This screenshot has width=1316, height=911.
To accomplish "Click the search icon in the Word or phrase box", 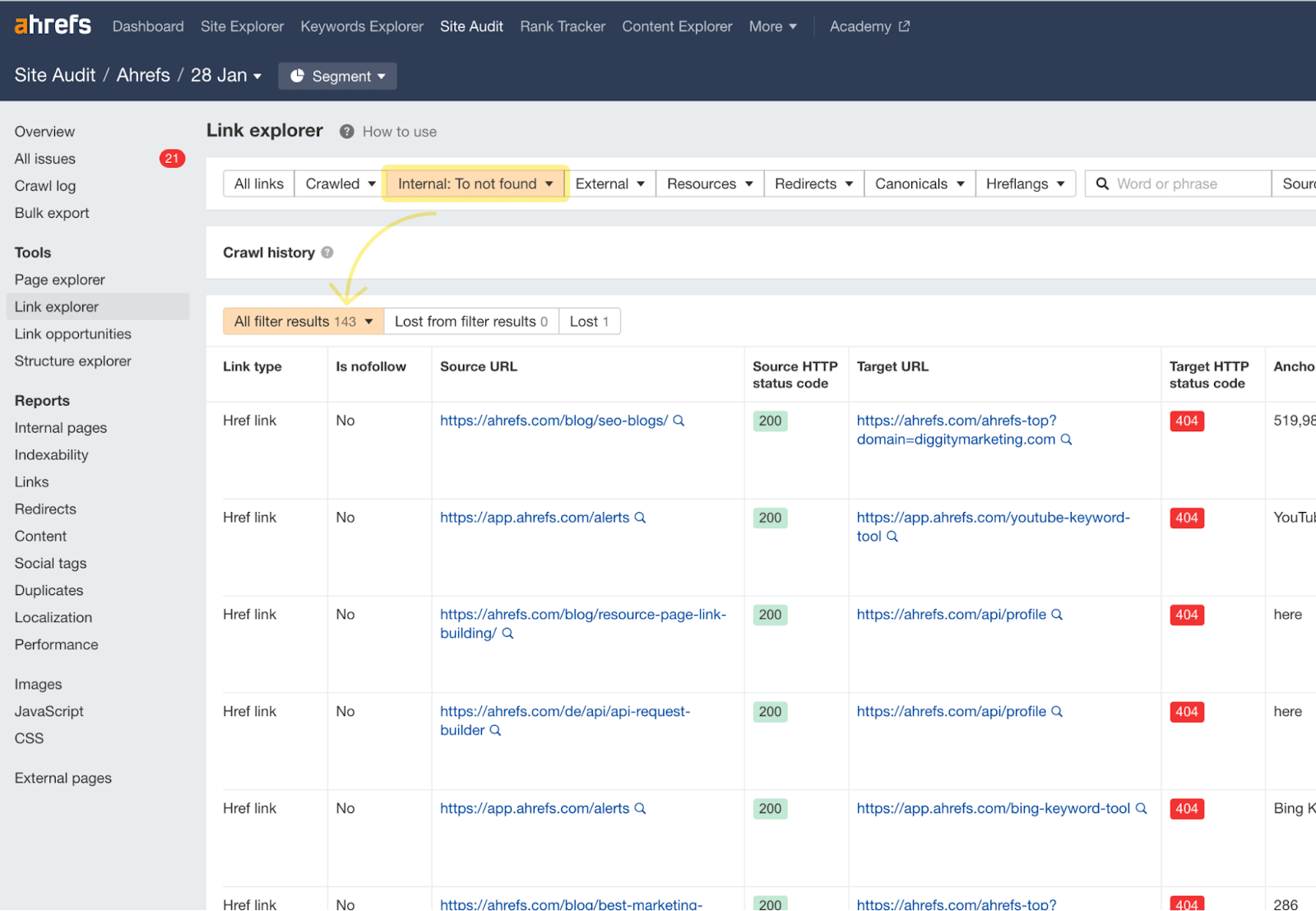I will (x=1102, y=184).
